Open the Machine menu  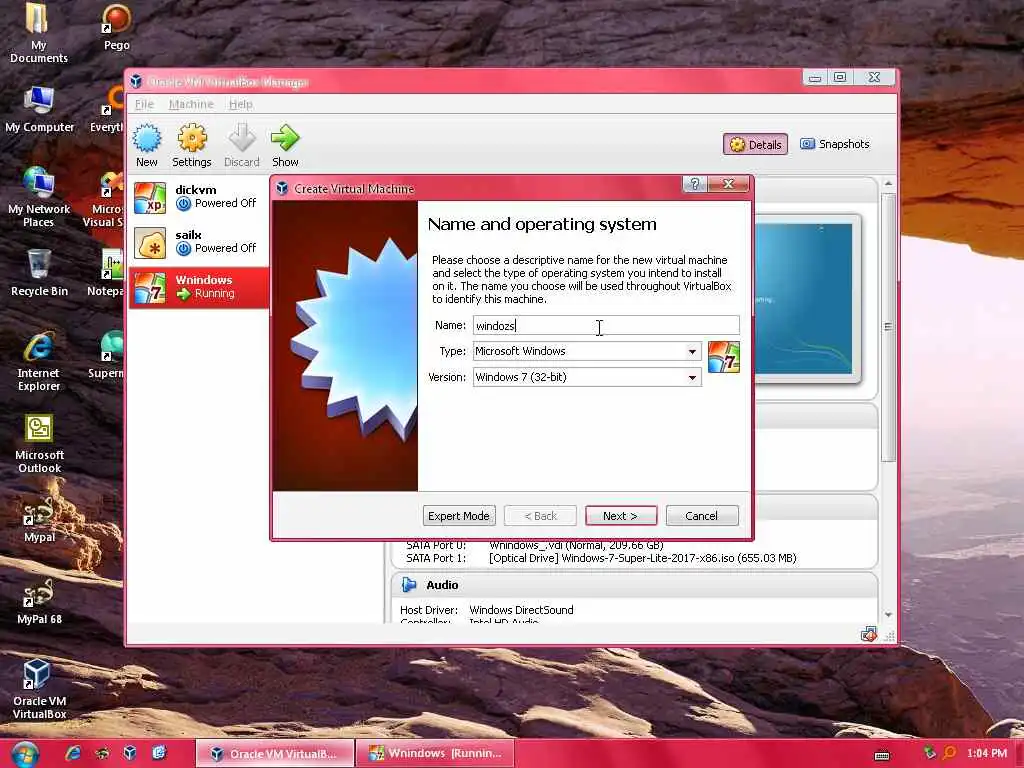pyautogui.click(x=191, y=104)
